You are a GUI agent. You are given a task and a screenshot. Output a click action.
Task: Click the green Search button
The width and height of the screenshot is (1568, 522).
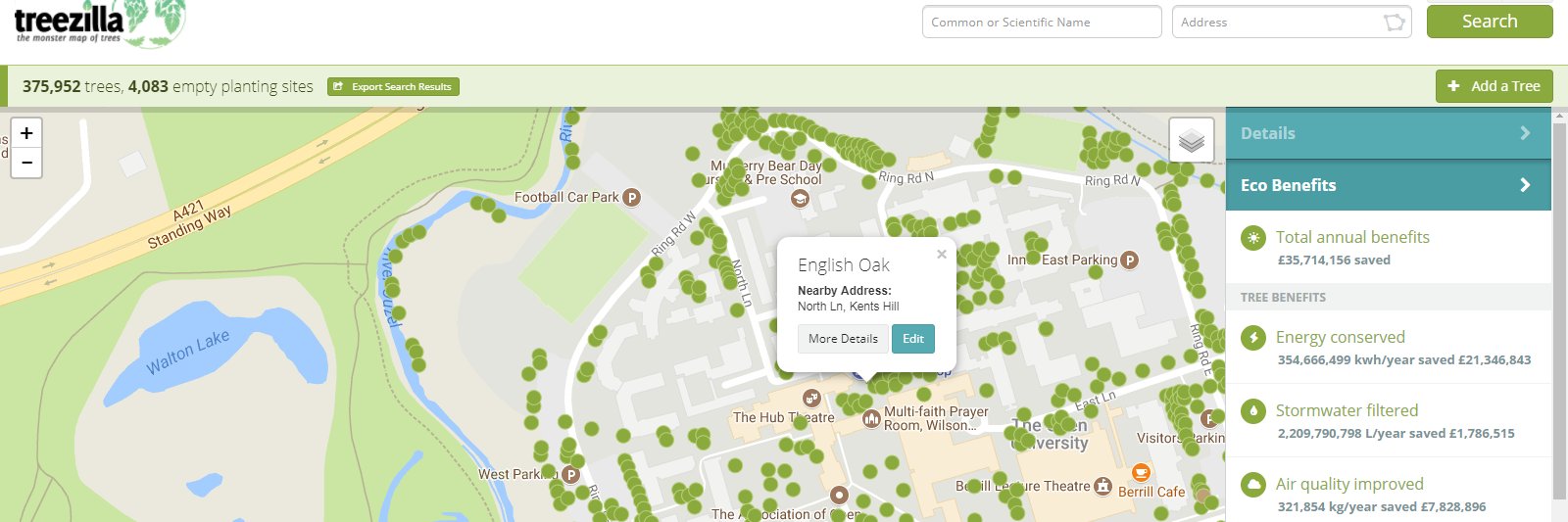click(1490, 22)
